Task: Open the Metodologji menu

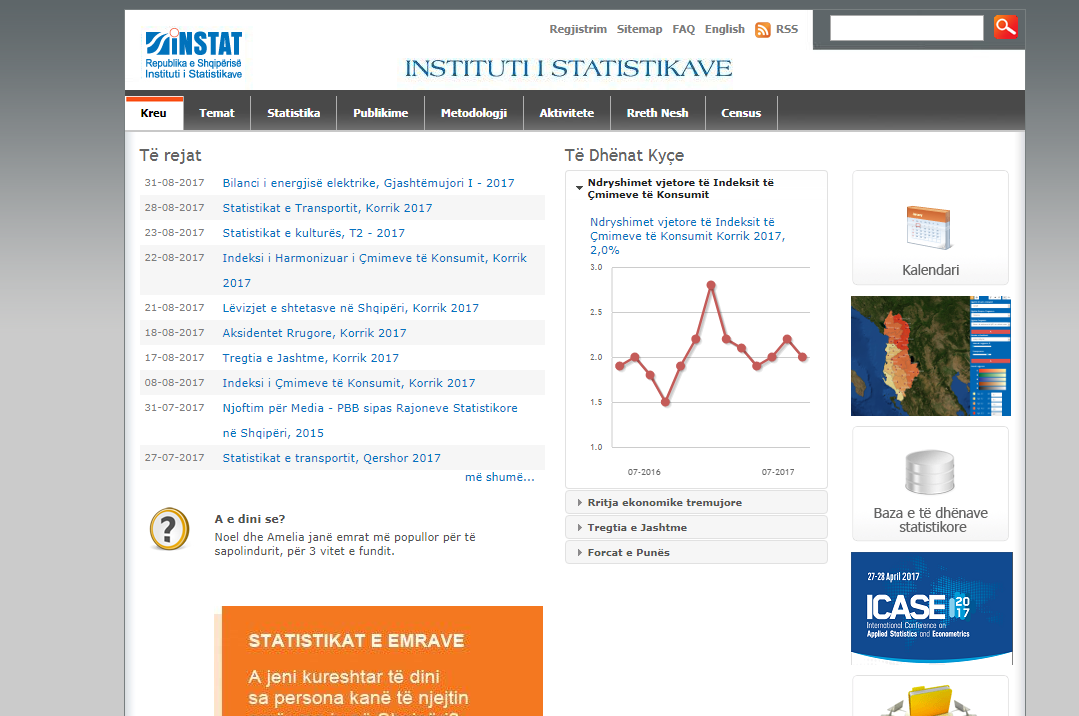Action: click(473, 113)
